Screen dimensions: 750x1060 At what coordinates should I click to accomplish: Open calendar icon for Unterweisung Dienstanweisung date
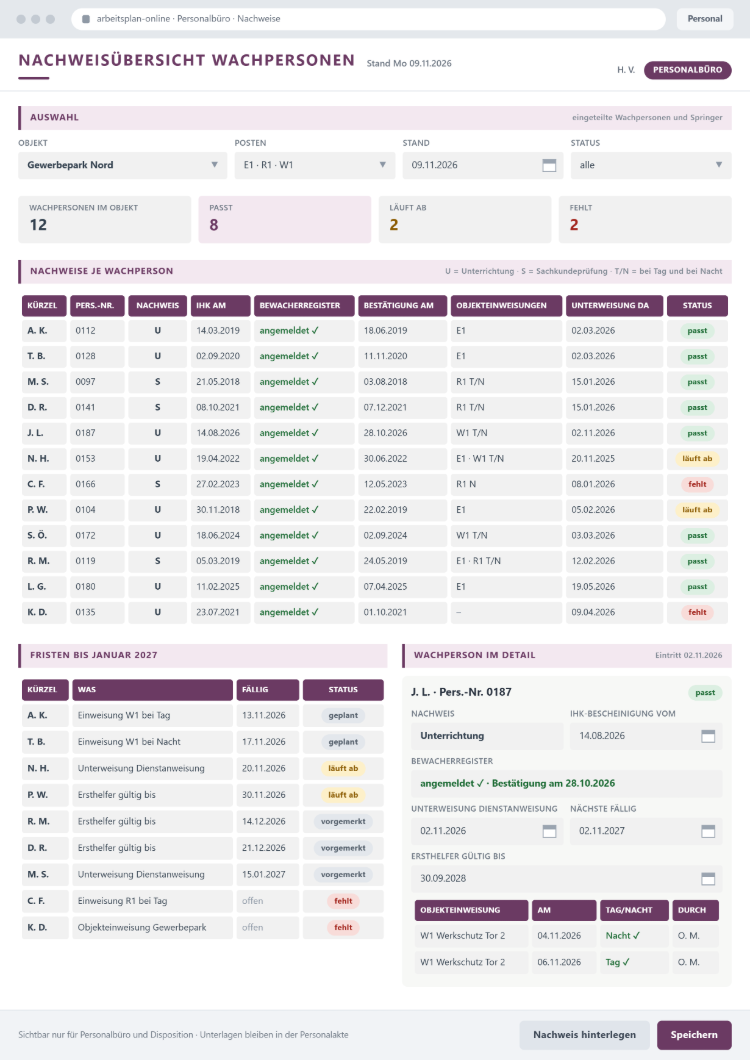point(549,832)
